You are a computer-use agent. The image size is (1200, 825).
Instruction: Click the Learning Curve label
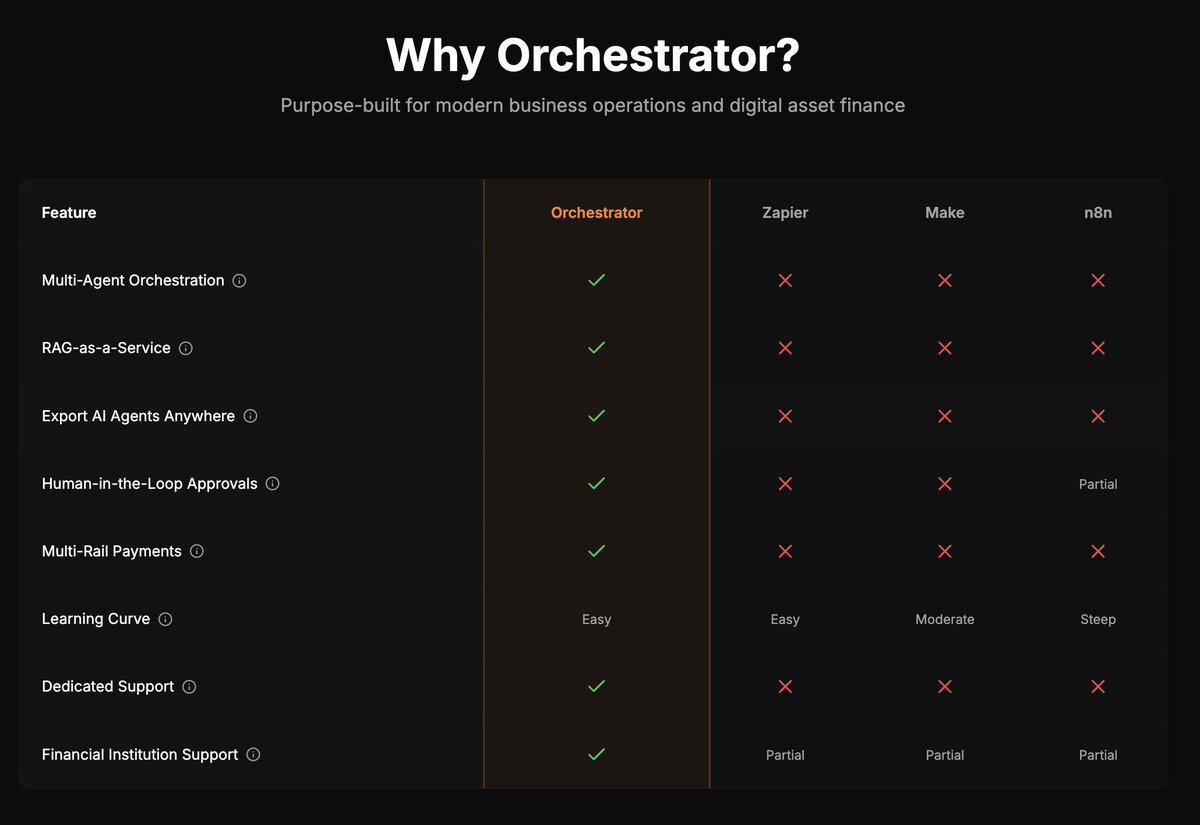(x=96, y=619)
